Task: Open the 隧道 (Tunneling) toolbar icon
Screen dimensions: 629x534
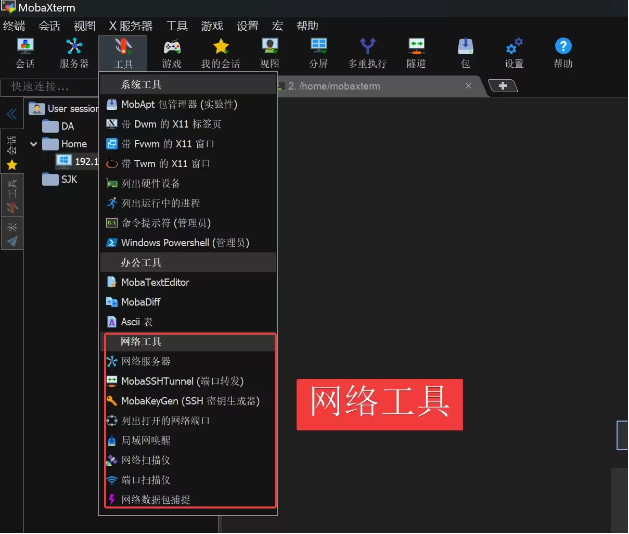Action: click(416, 52)
